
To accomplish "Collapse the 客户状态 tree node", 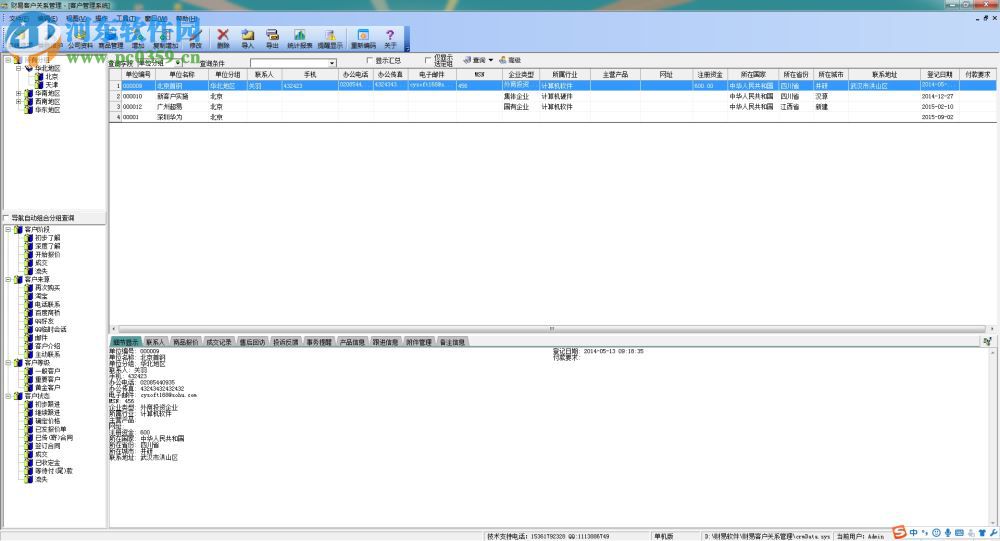I will coord(8,396).
